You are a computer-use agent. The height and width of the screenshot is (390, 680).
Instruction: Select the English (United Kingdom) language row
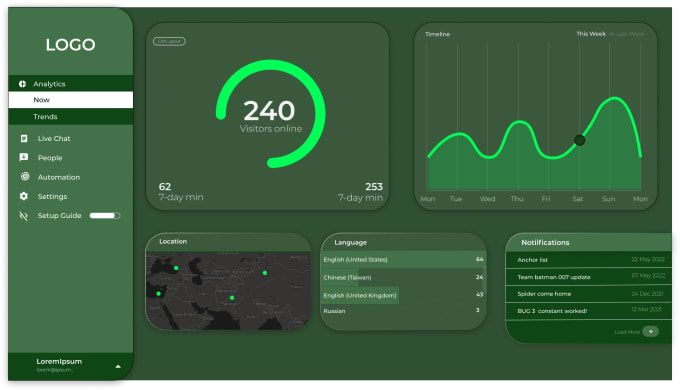click(403, 295)
